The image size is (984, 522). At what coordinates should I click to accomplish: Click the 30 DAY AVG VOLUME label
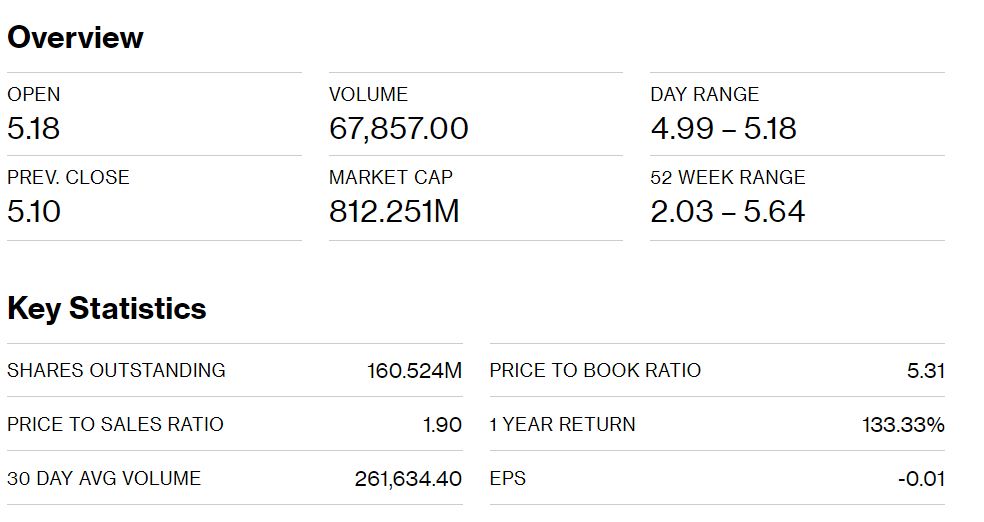click(104, 479)
